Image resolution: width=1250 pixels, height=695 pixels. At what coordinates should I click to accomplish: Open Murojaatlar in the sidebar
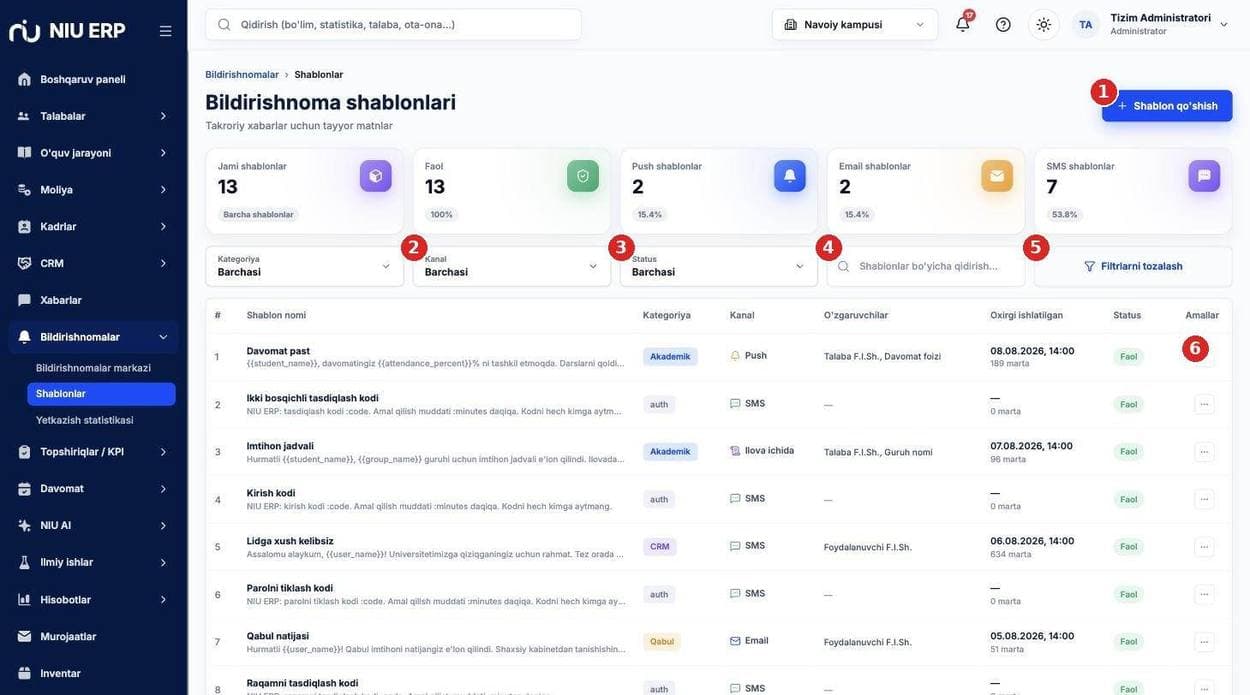click(x=93, y=636)
